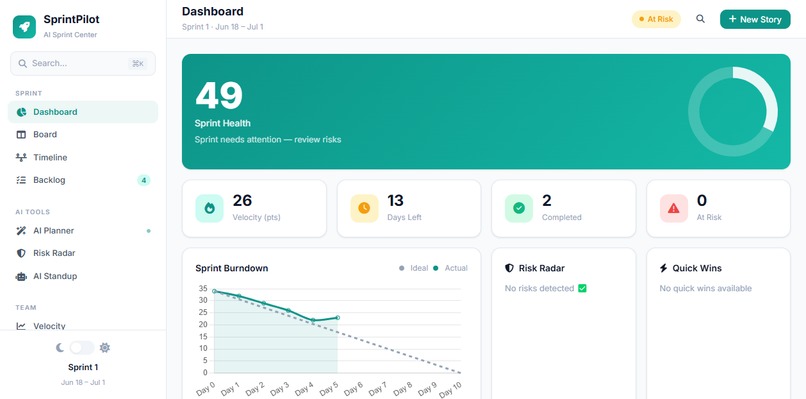Click the 'Sprint 1' label at the sidebar bottom
806x399 pixels.
coord(83,367)
